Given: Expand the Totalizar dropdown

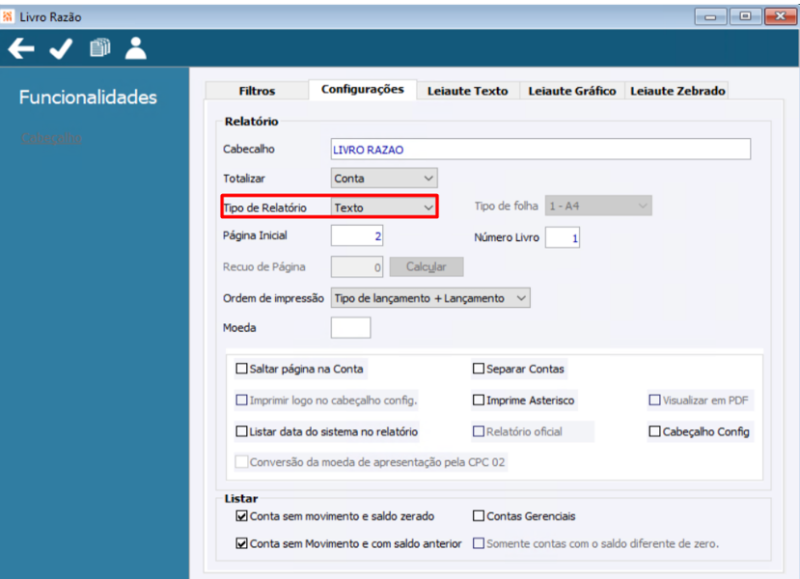Looking at the screenshot, I should pos(384,178).
